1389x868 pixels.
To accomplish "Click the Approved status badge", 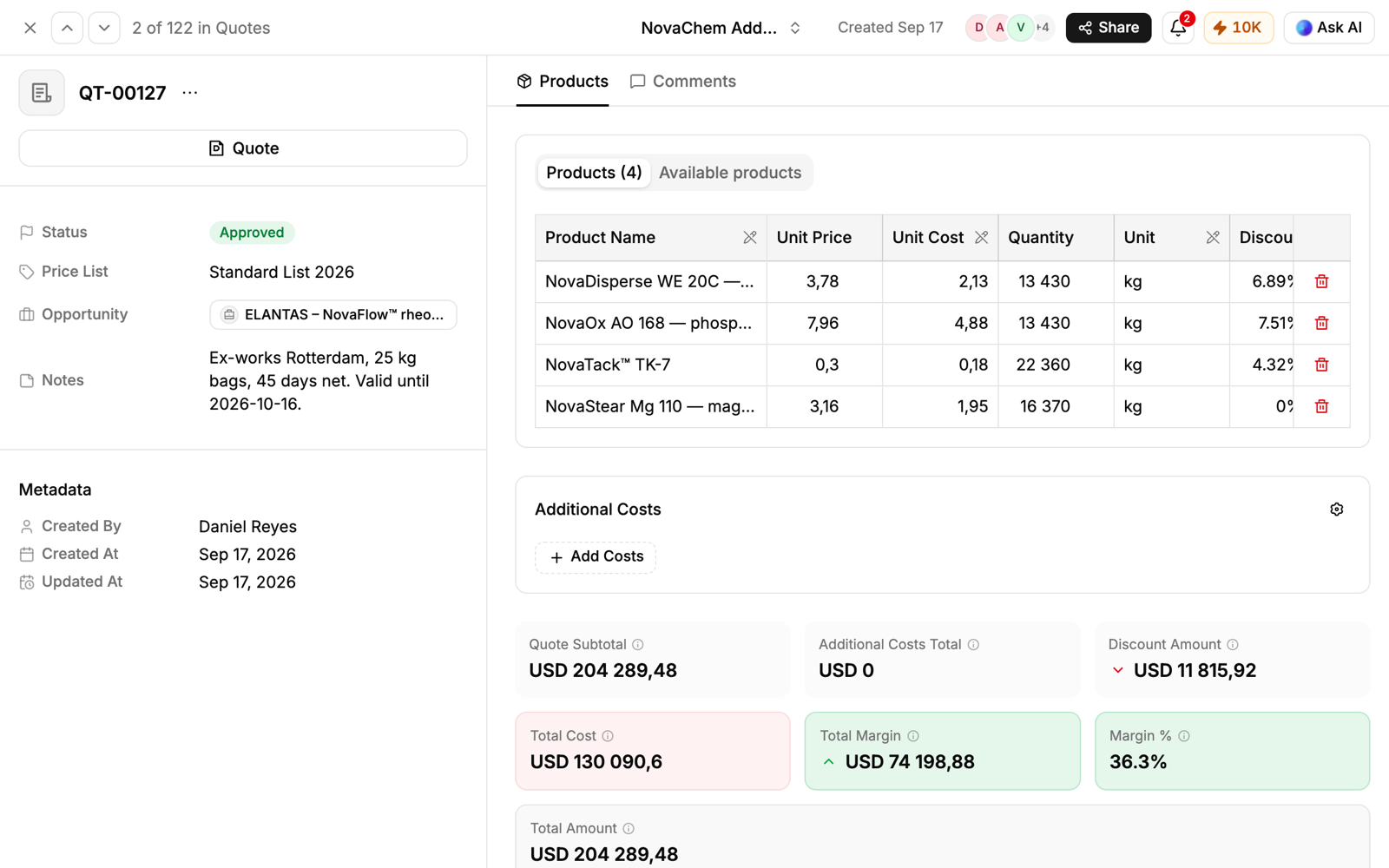I will 252,233.
